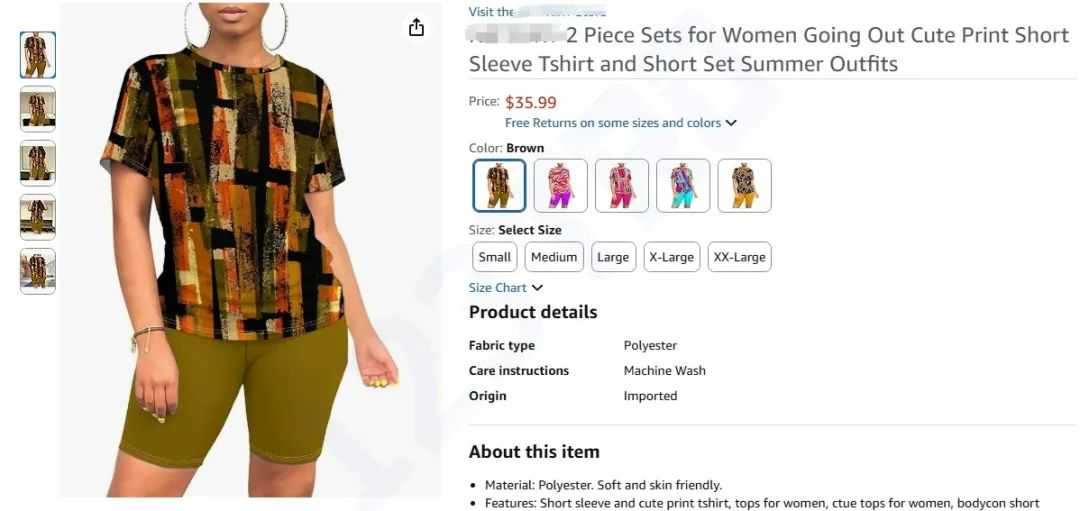Expand the Size Chart dropdown

point(506,288)
